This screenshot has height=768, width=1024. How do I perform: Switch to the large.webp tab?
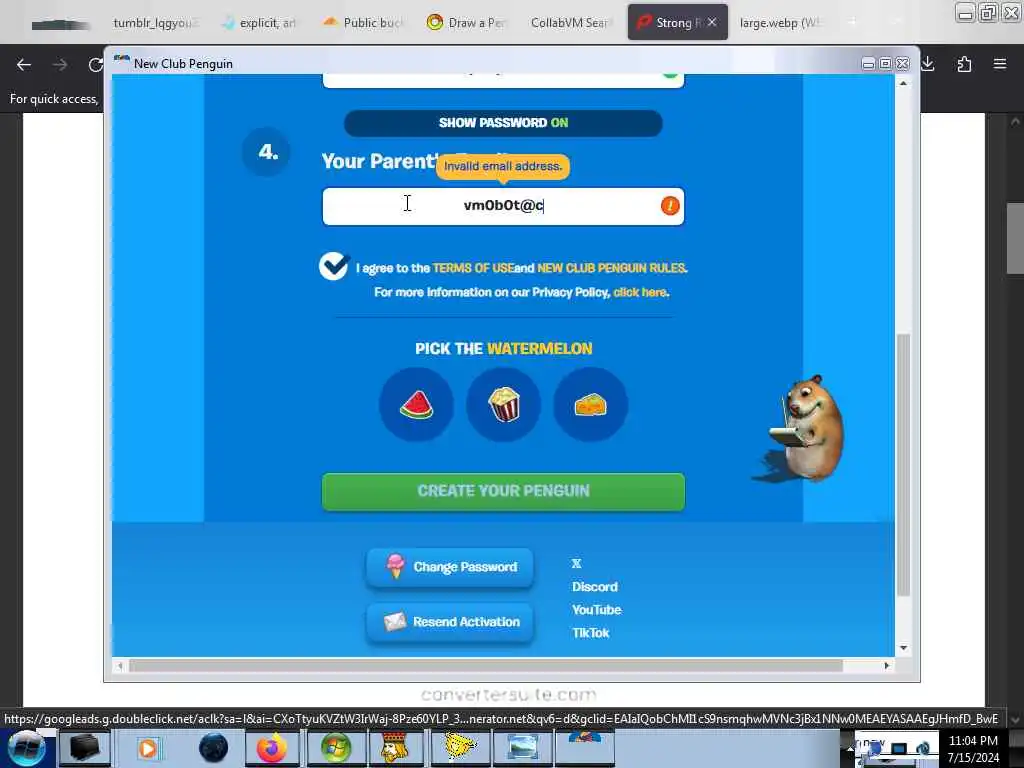(780, 23)
